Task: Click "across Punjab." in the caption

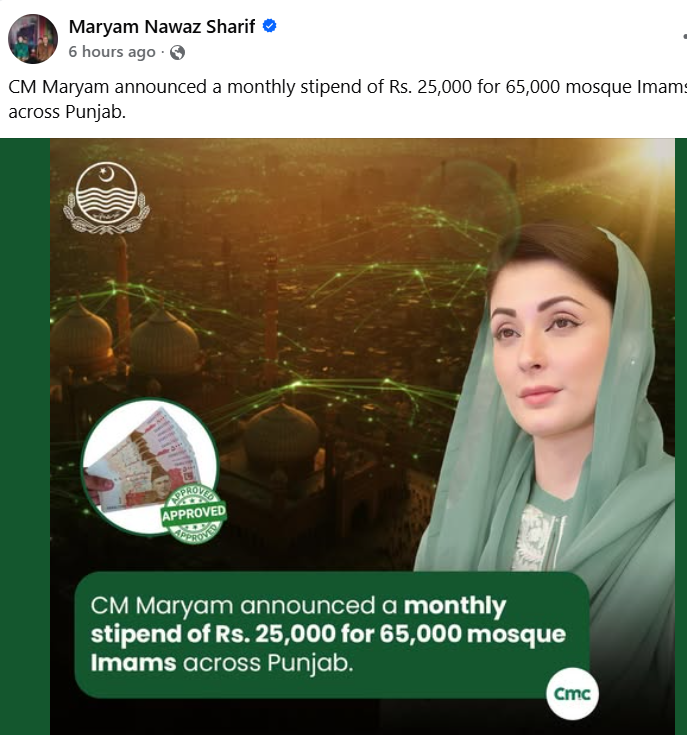Action: (67, 112)
